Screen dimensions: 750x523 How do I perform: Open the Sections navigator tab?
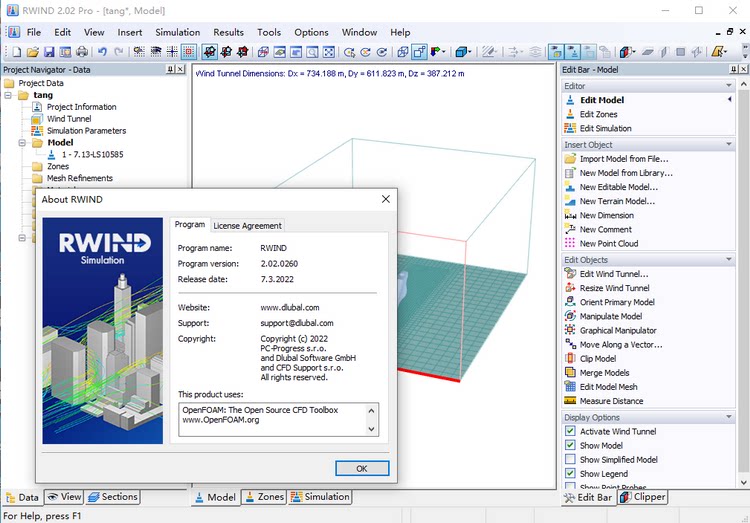click(113, 497)
